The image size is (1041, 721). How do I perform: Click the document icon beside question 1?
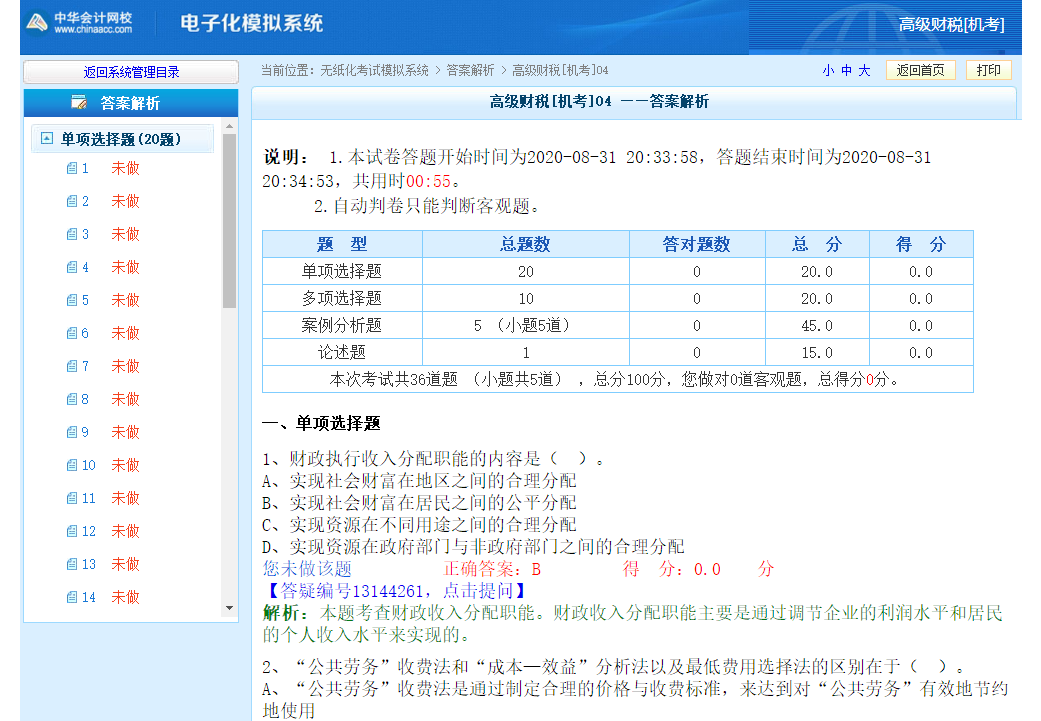click(x=72, y=168)
